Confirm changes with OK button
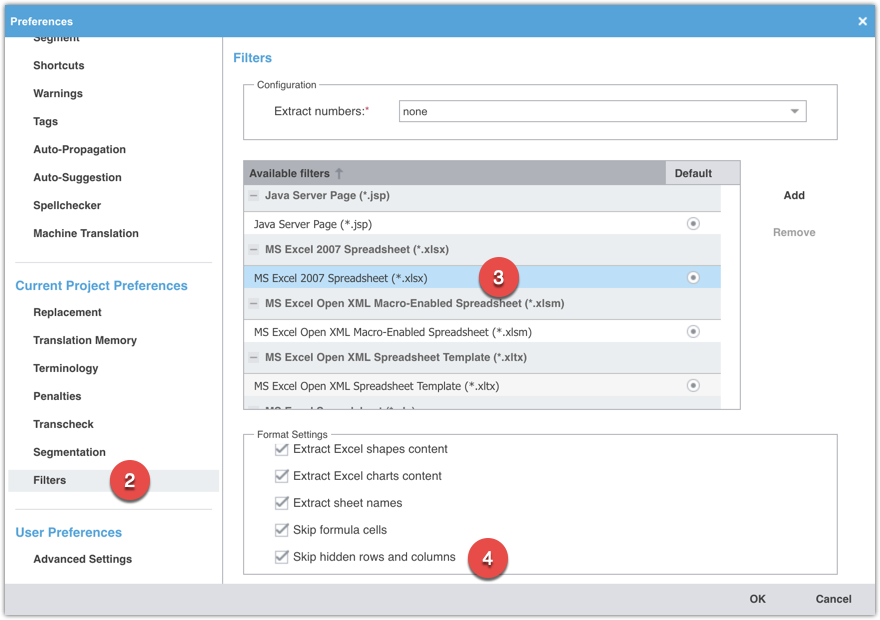Screen dimensions: 880x620 (x=757, y=598)
